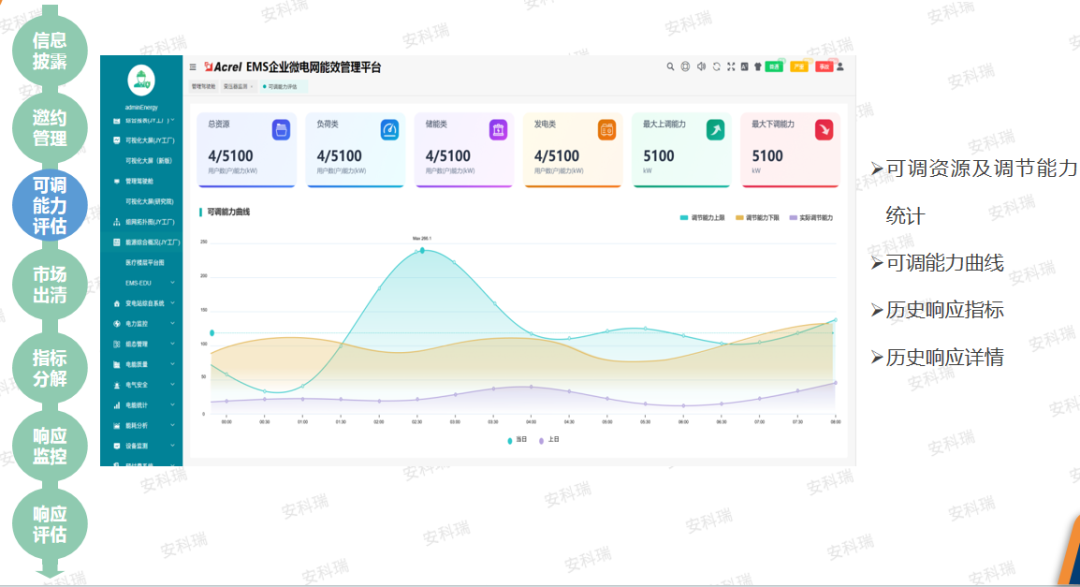
Task: Open the search magnifier icon
Action: click(x=670, y=67)
